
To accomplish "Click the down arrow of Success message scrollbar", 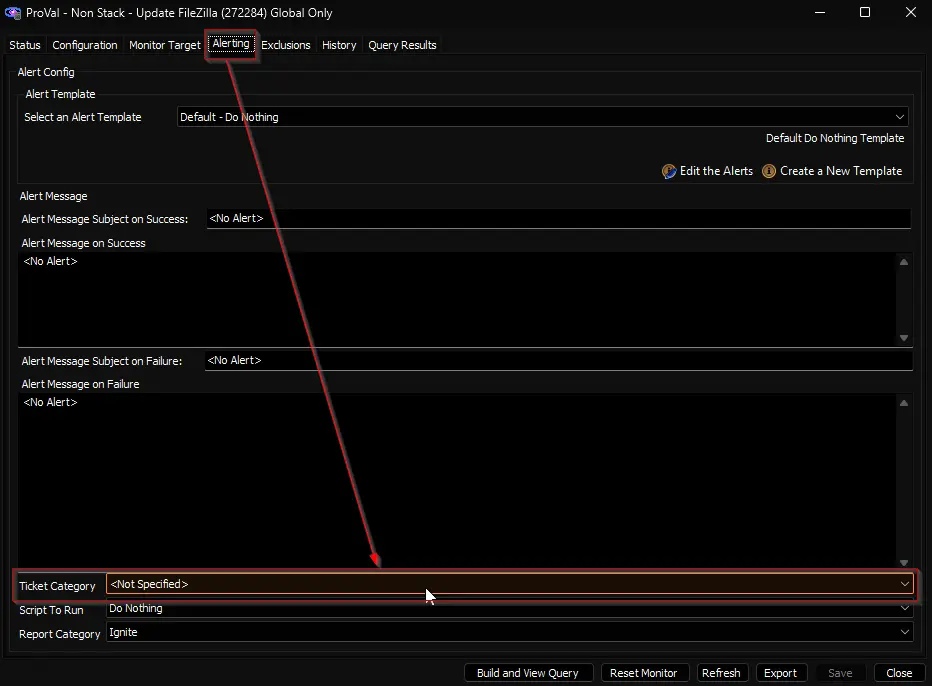I will pyautogui.click(x=904, y=338).
